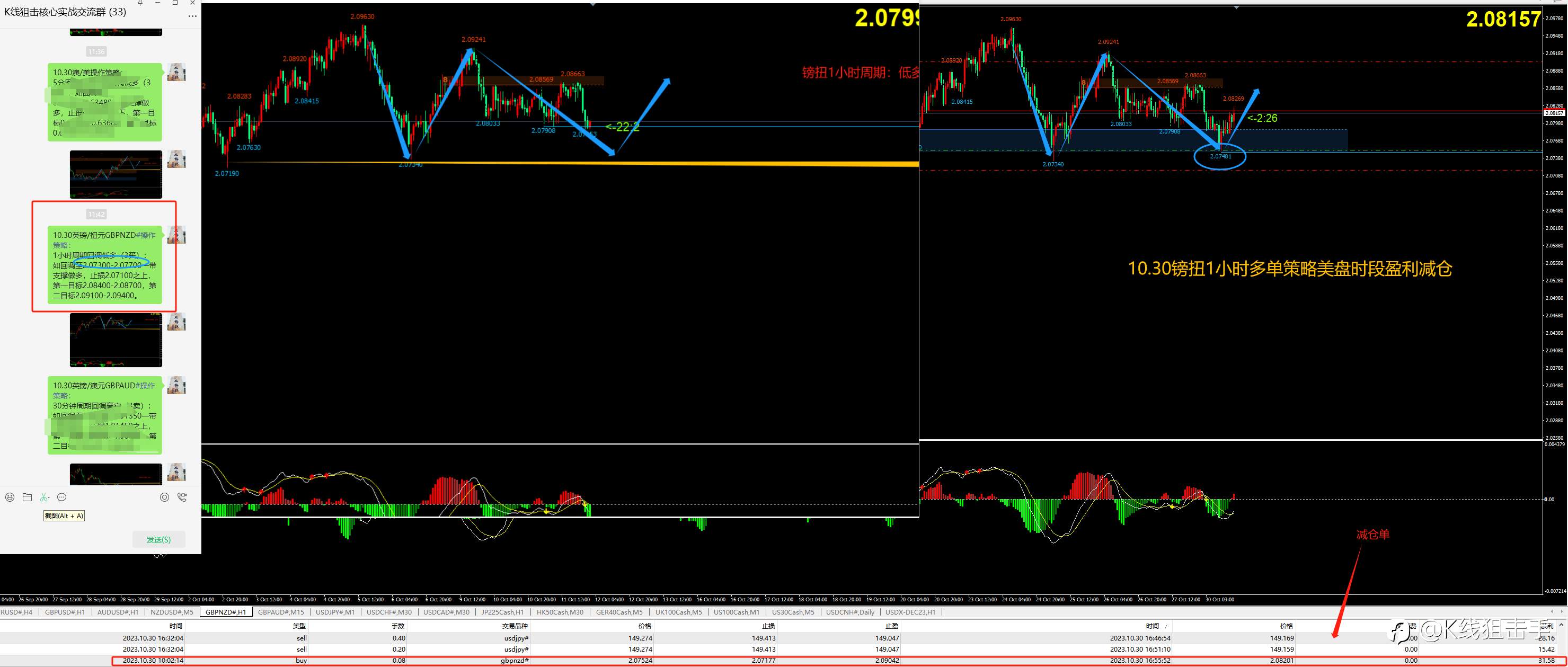Sort by the 手数 column header
Screen dimensions: 1568x667
click(397, 626)
